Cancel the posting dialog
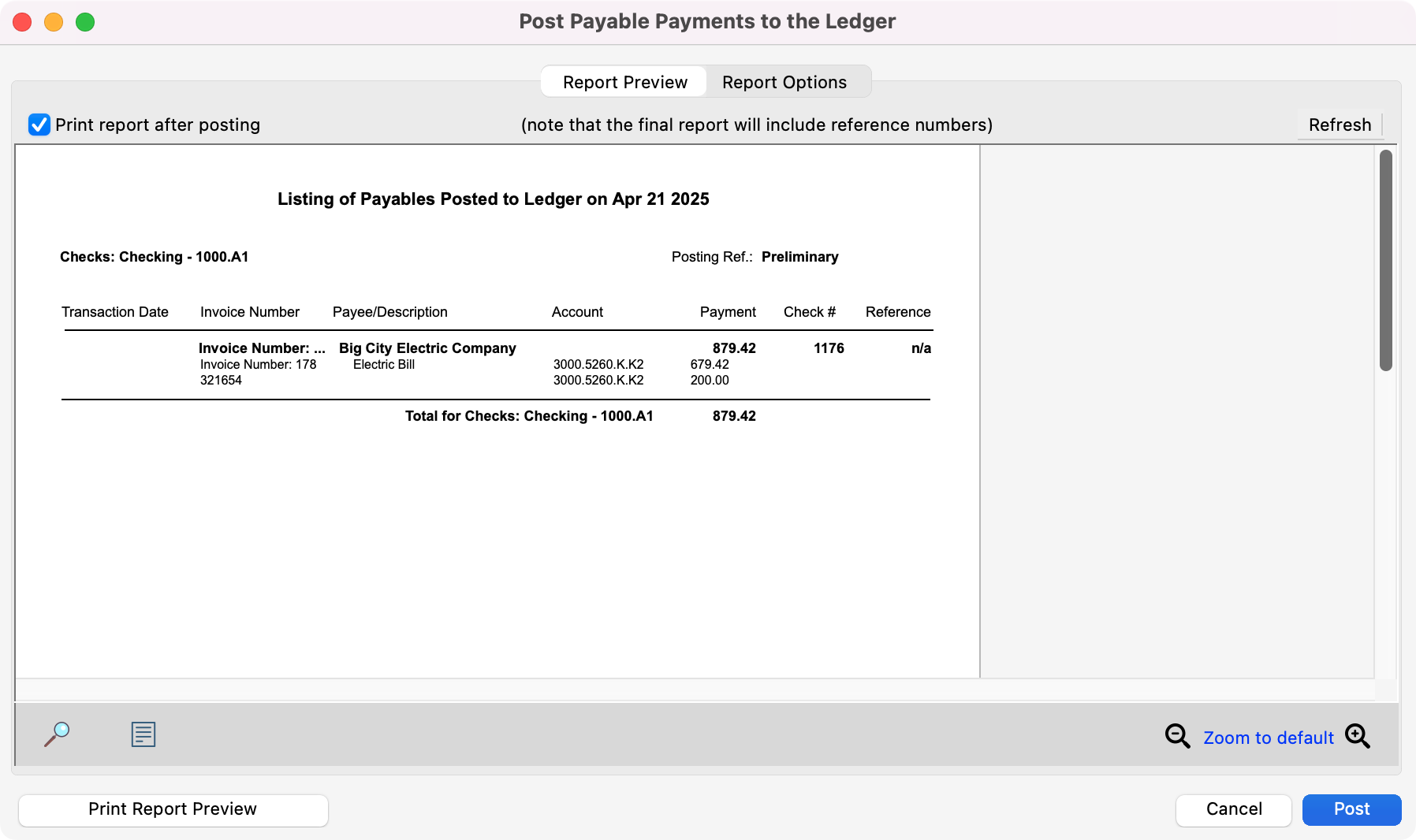Image resolution: width=1416 pixels, height=840 pixels. pos(1233,809)
